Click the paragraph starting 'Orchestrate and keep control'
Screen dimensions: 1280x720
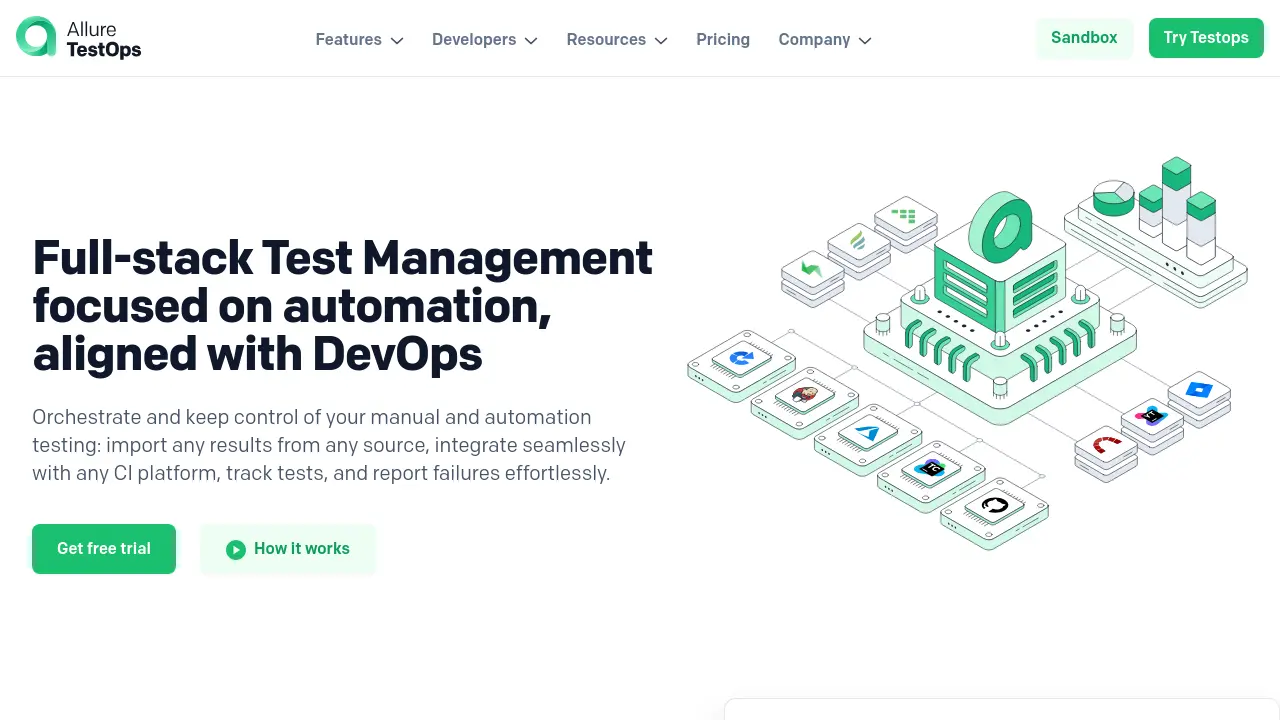[329, 445]
